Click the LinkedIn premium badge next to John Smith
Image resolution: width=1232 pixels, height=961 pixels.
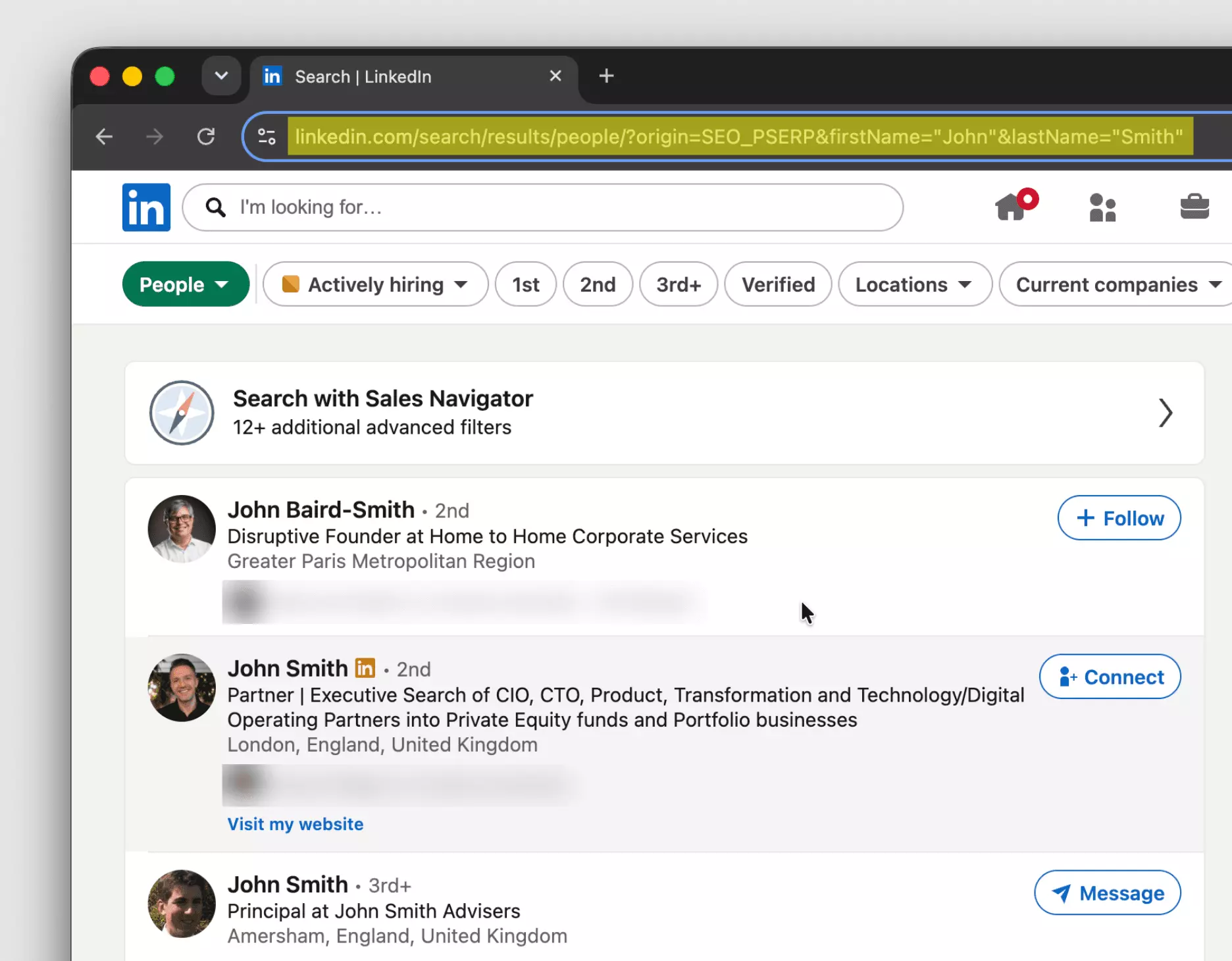(365, 668)
